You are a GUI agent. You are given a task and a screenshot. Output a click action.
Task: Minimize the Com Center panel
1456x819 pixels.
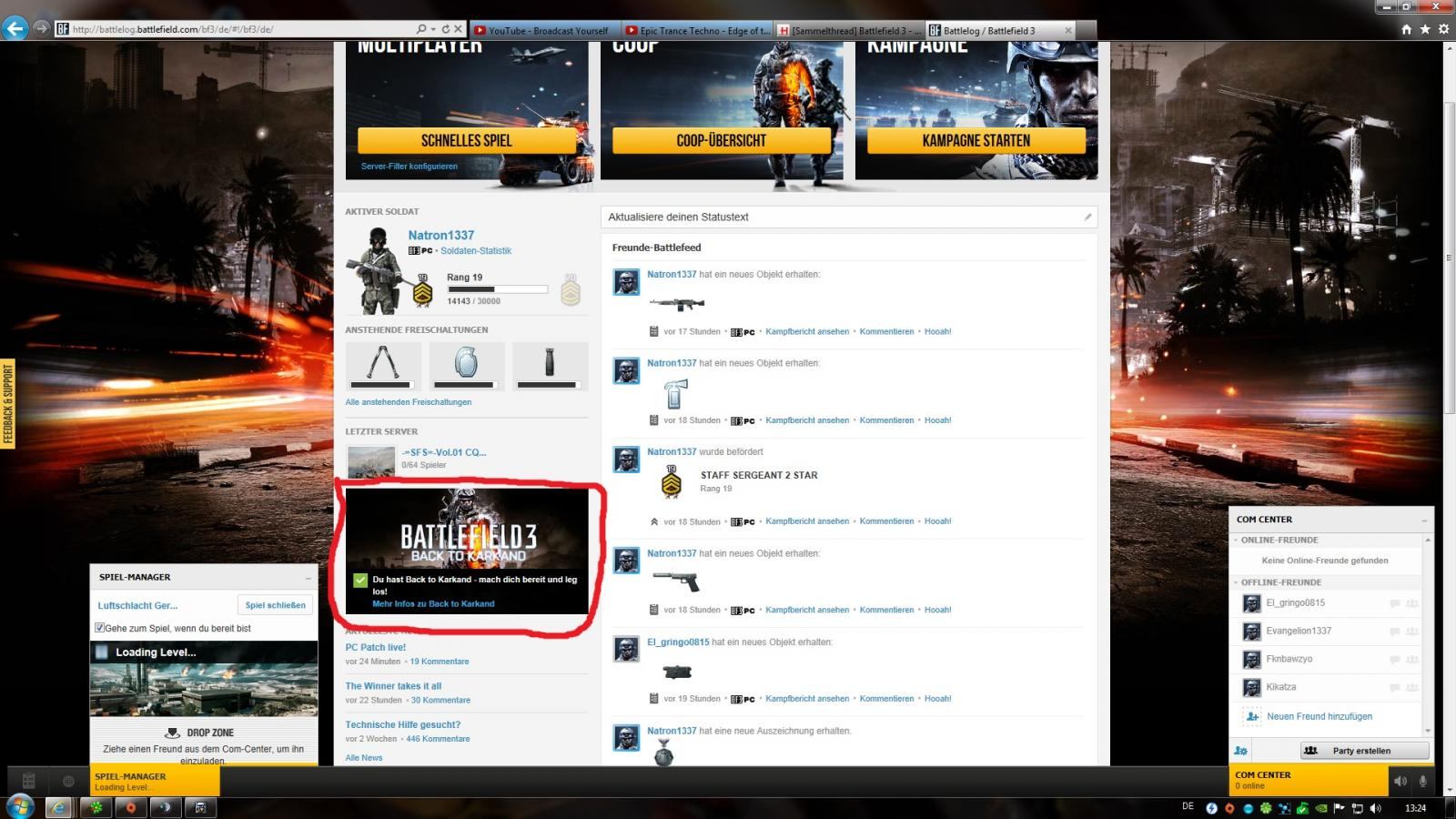click(x=1424, y=520)
